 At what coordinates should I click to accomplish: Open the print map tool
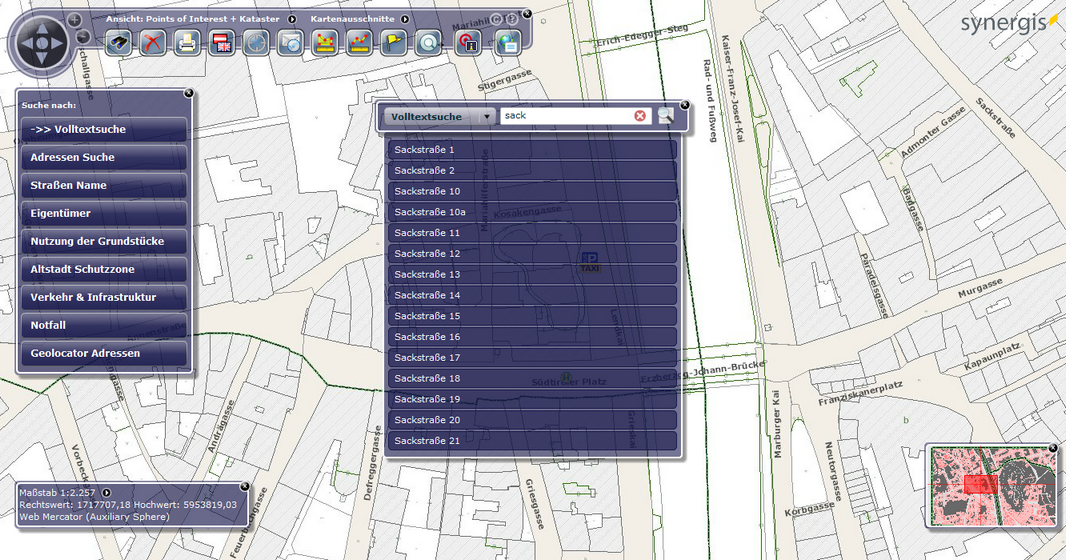tap(187, 43)
